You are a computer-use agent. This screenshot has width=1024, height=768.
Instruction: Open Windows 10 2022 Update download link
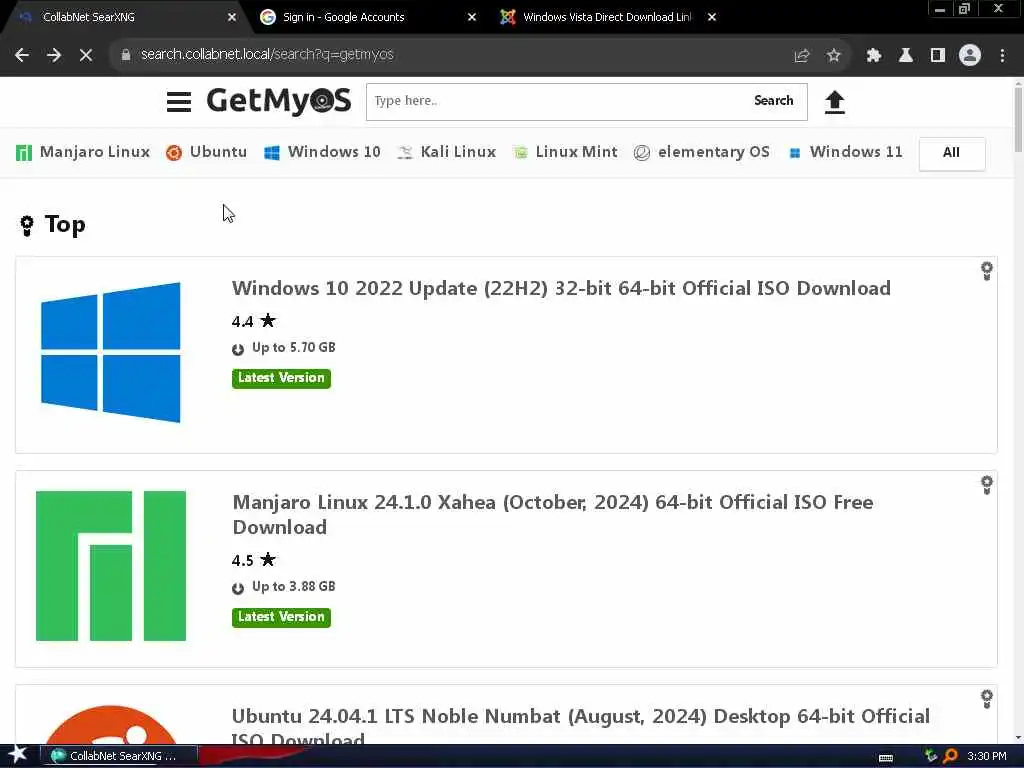point(561,289)
